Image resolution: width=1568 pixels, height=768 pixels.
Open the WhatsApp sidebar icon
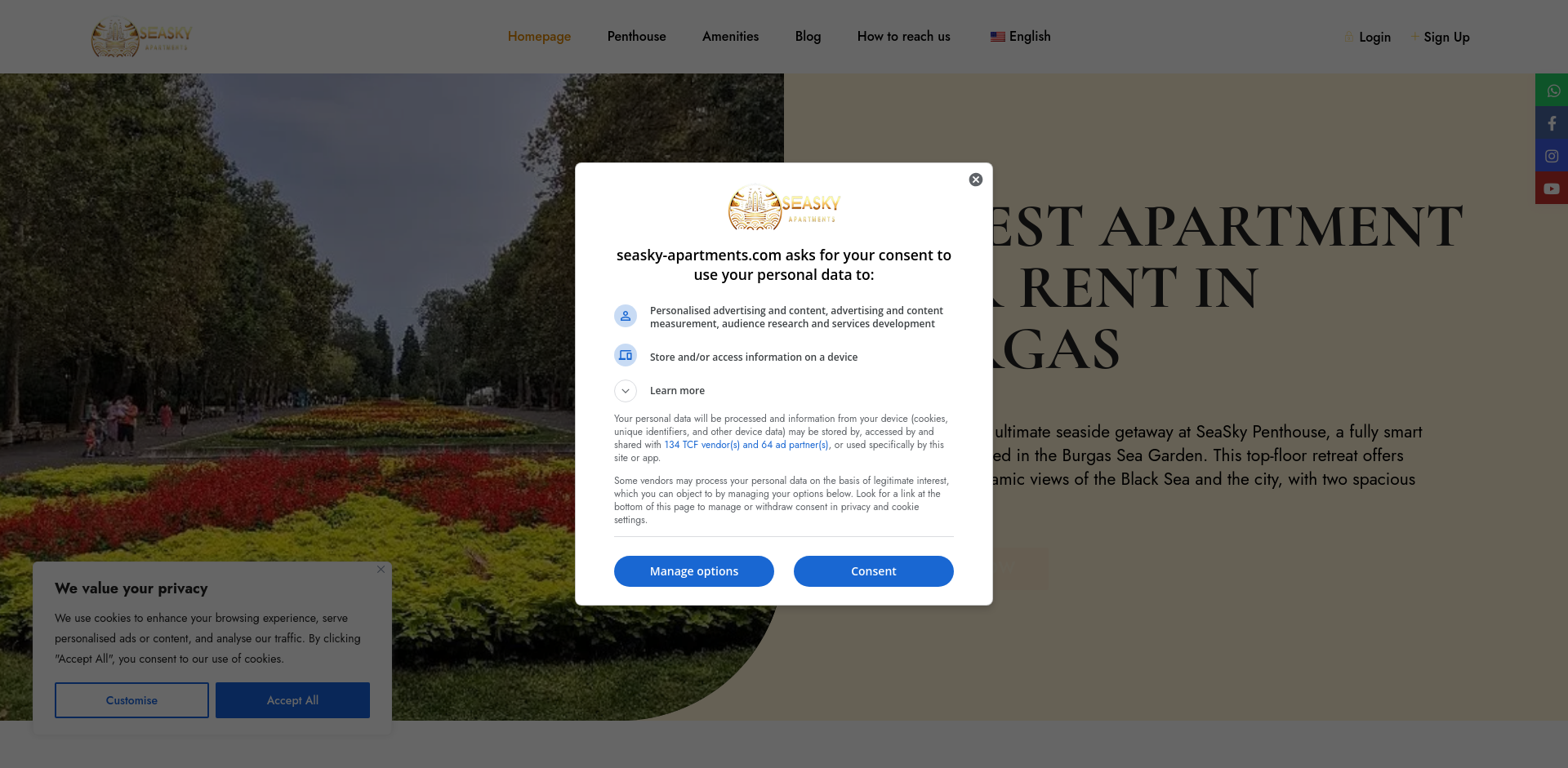1552,90
